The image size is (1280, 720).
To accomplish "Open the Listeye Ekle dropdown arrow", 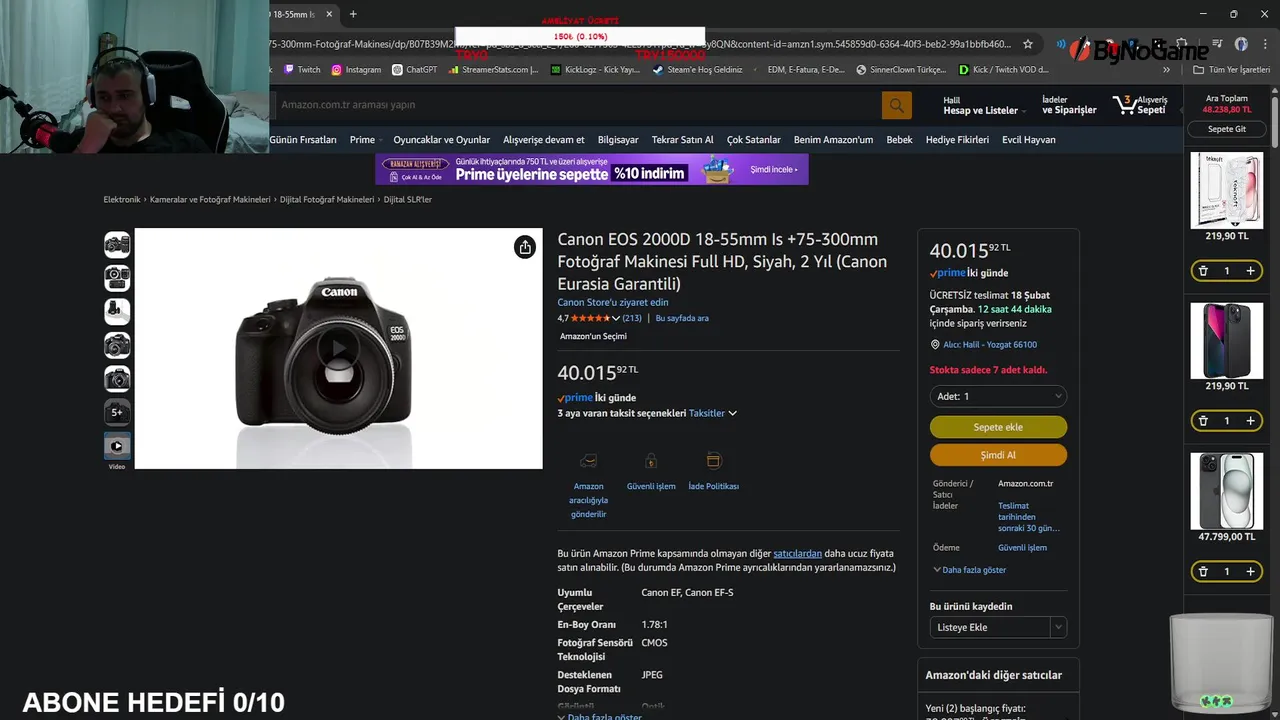I will [x=1058, y=627].
